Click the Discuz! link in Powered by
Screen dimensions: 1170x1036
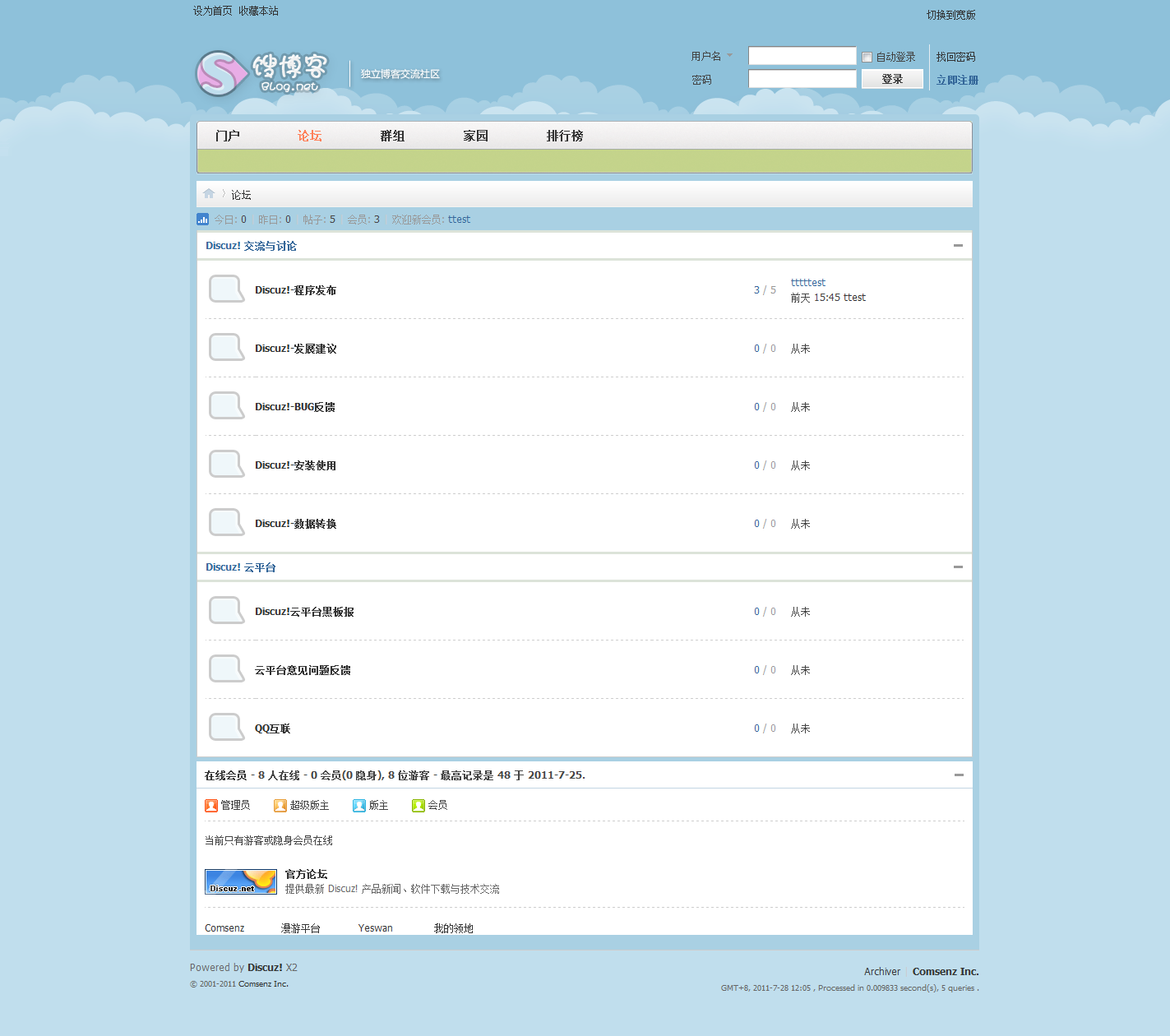coord(265,967)
